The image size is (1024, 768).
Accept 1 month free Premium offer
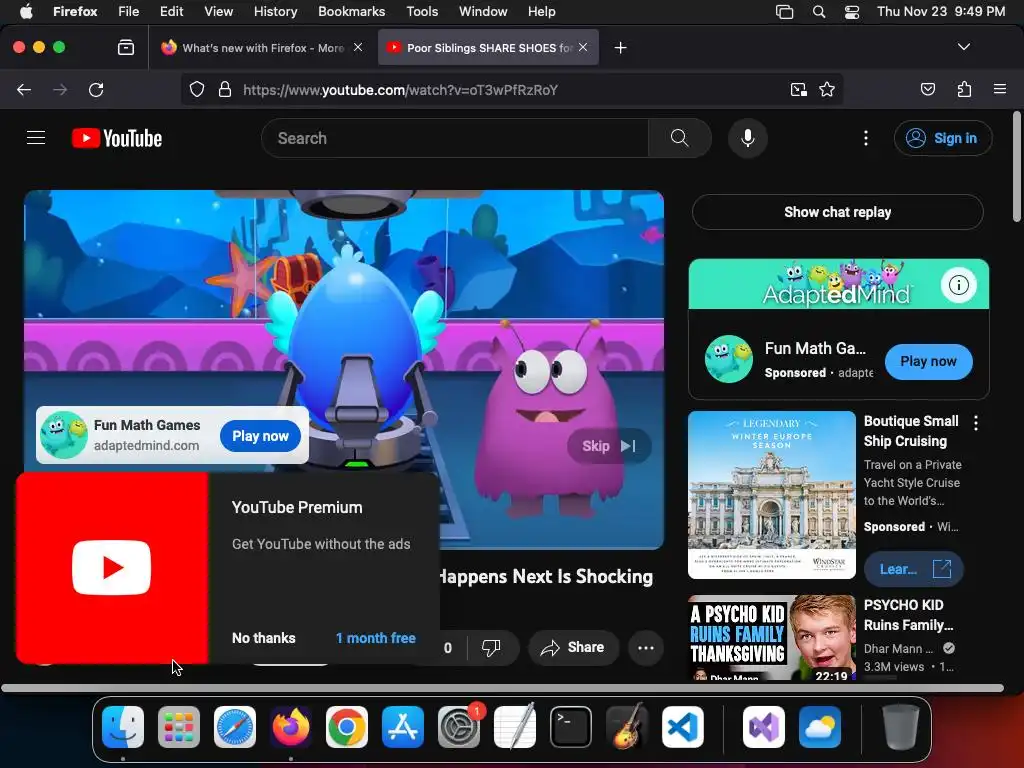click(376, 638)
